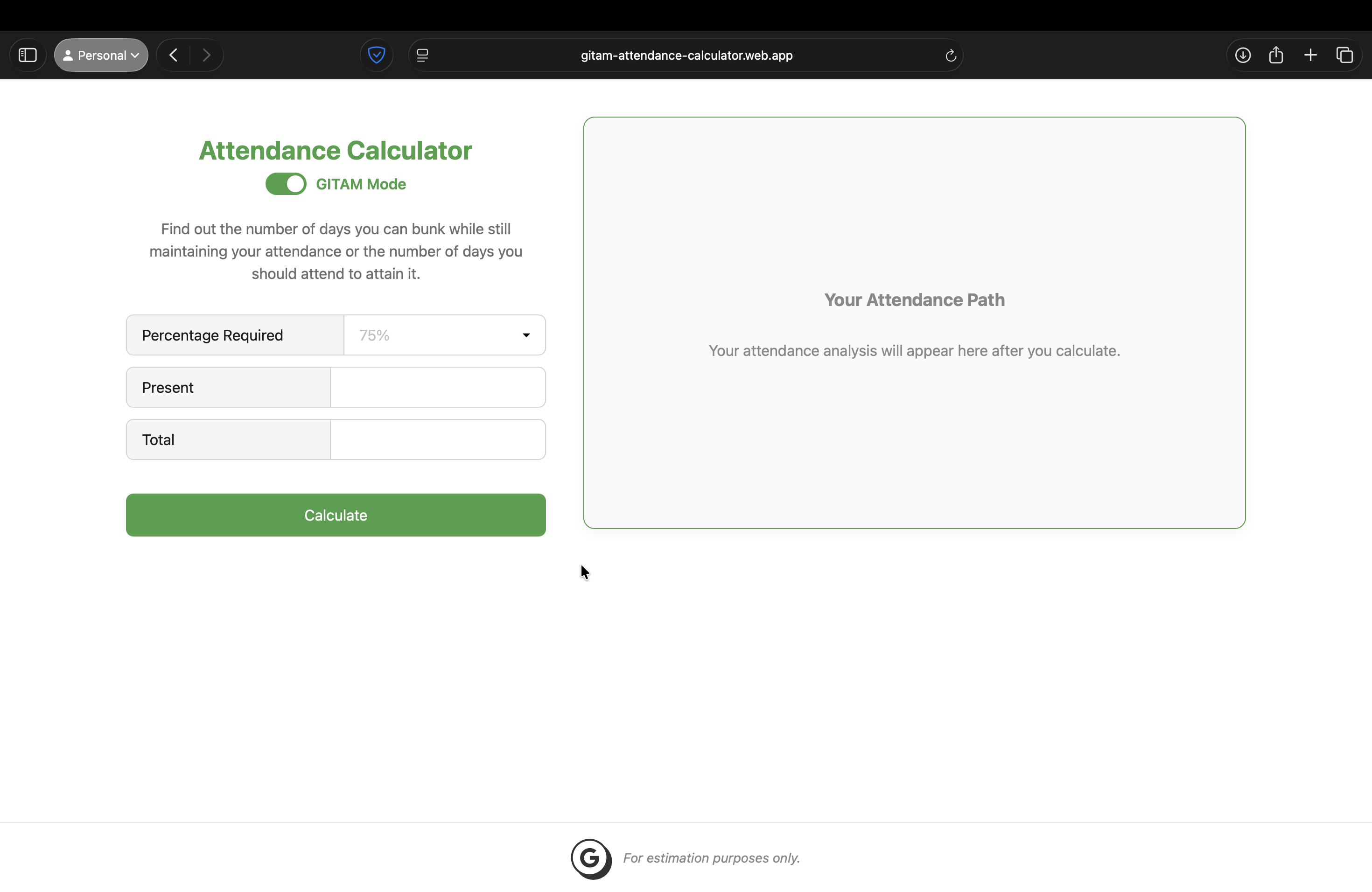Click the address bar URL
This screenshot has width=1372, height=892.
686,56
